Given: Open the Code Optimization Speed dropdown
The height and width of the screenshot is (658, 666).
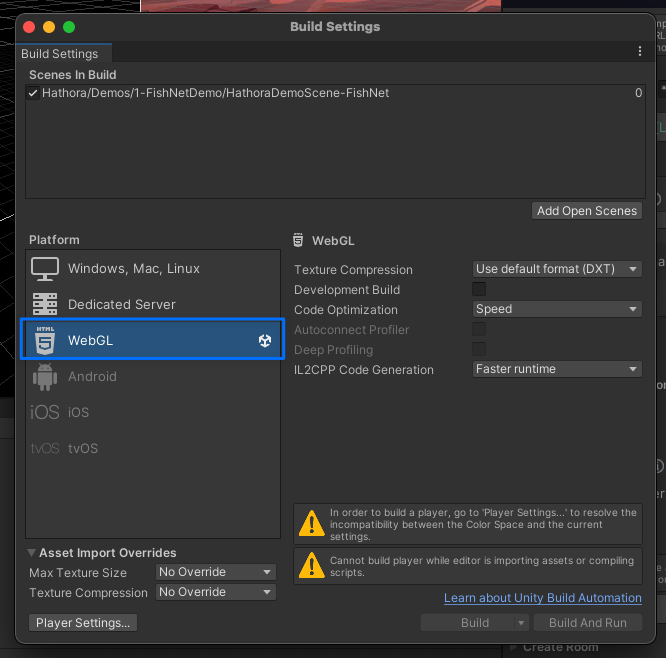Looking at the screenshot, I should coord(557,309).
